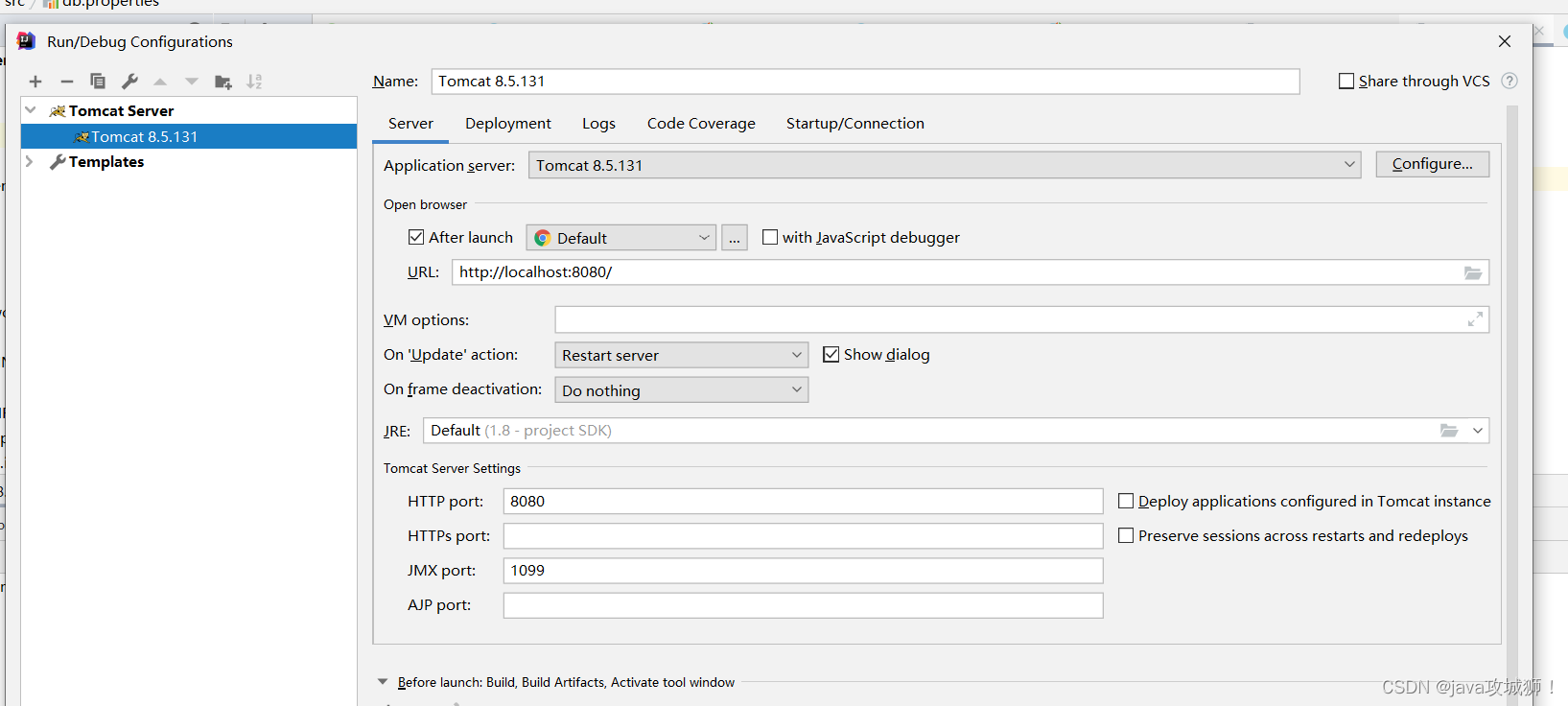Image resolution: width=1568 pixels, height=706 pixels.
Task: Remove selected configuration with minus icon
Action: (x=67, y=82)
